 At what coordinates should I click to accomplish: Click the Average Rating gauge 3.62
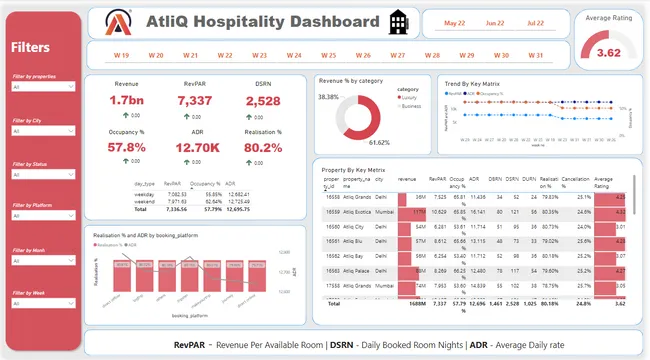click(x=609, y=45)
